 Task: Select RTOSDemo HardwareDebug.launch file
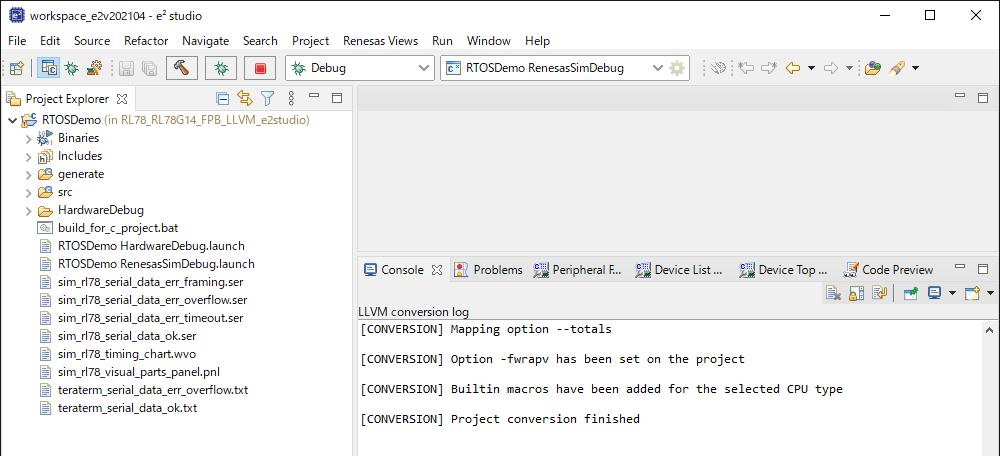(151, 246)
